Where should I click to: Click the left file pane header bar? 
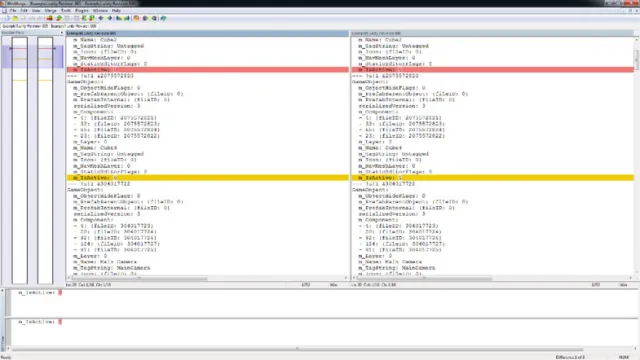[207, 33]
